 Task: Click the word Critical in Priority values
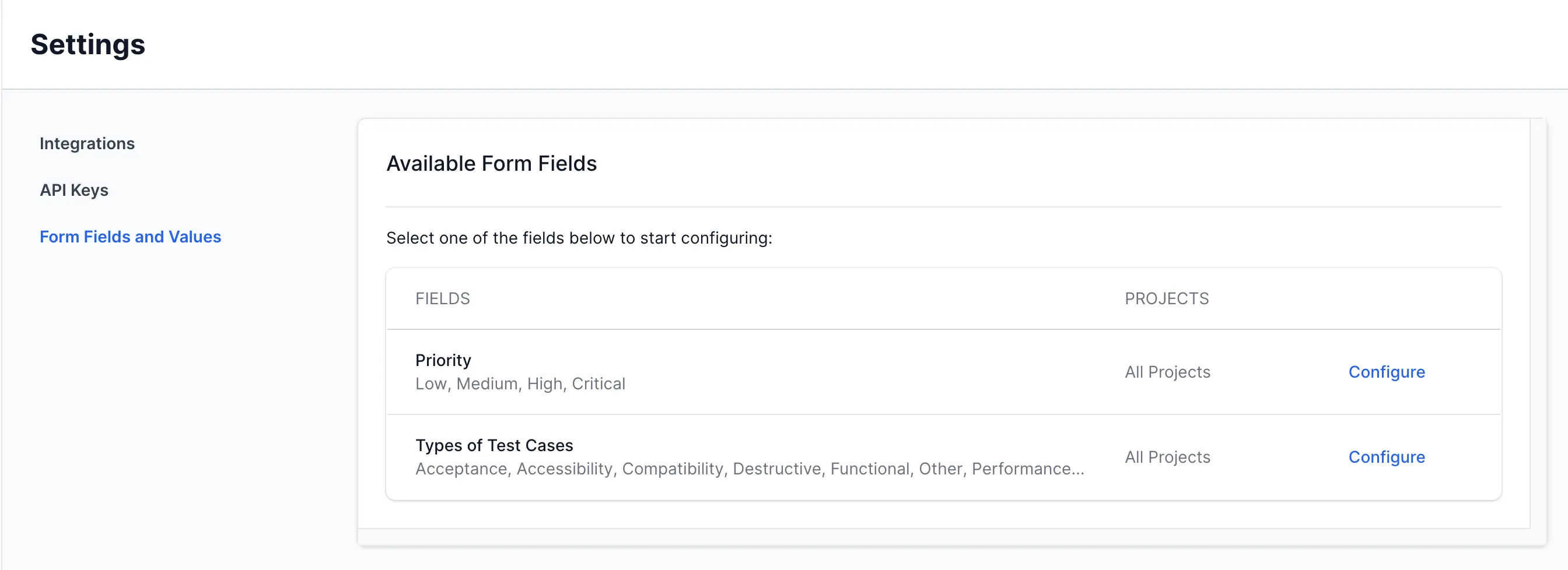pos(598,384)
